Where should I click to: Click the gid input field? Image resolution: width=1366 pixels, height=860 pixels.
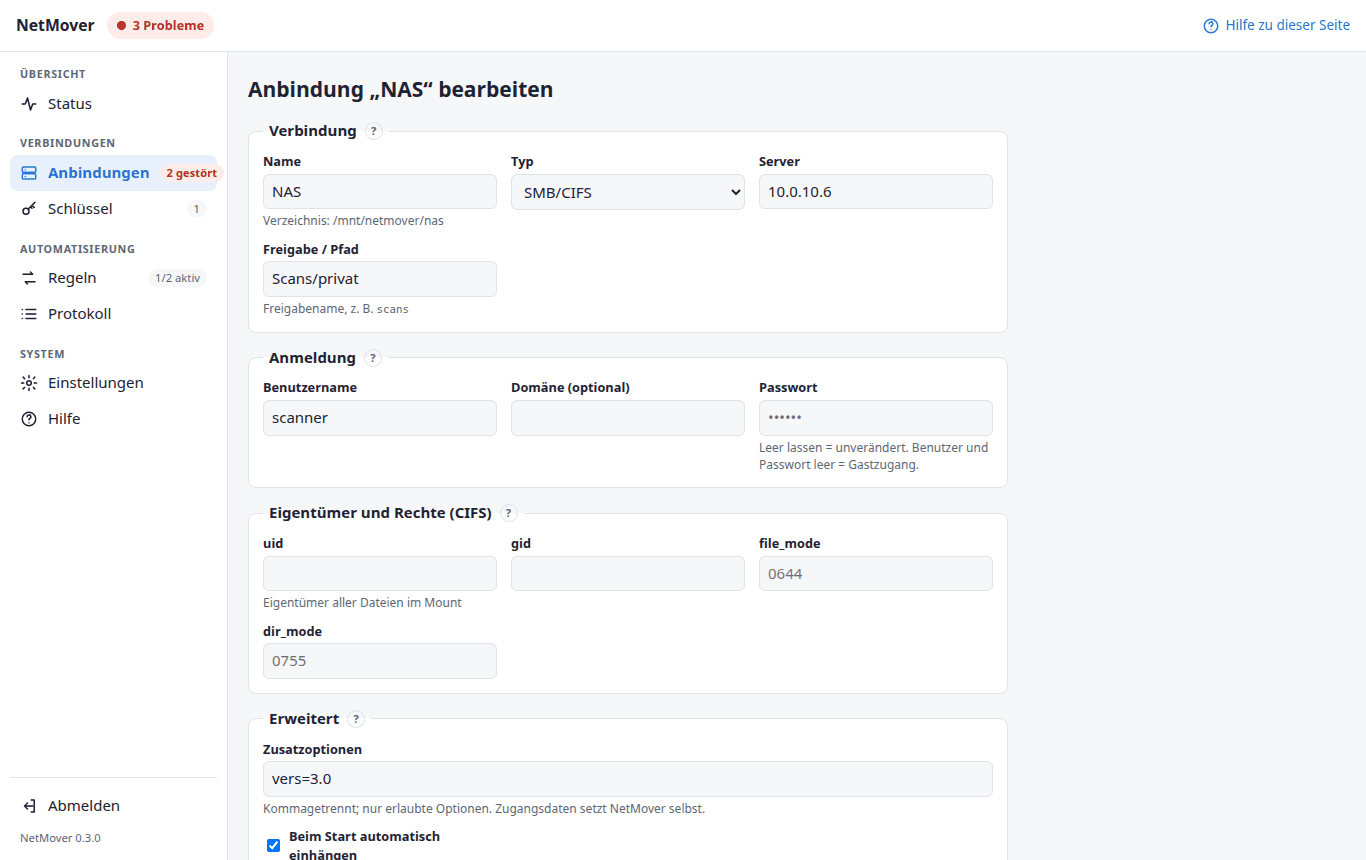pyautogui.click(x=628, y=574)
